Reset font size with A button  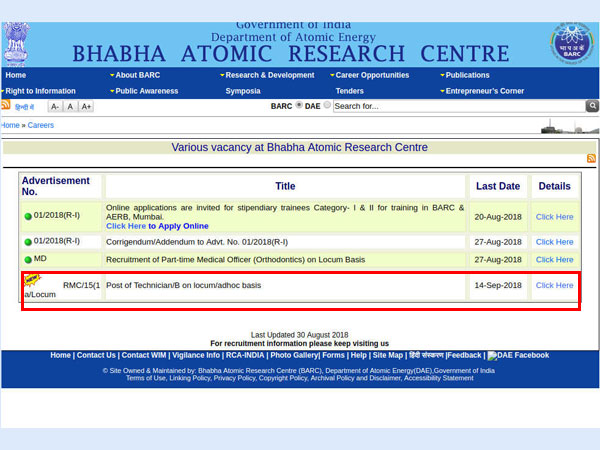pyautogui.click(x=70, y=106)
